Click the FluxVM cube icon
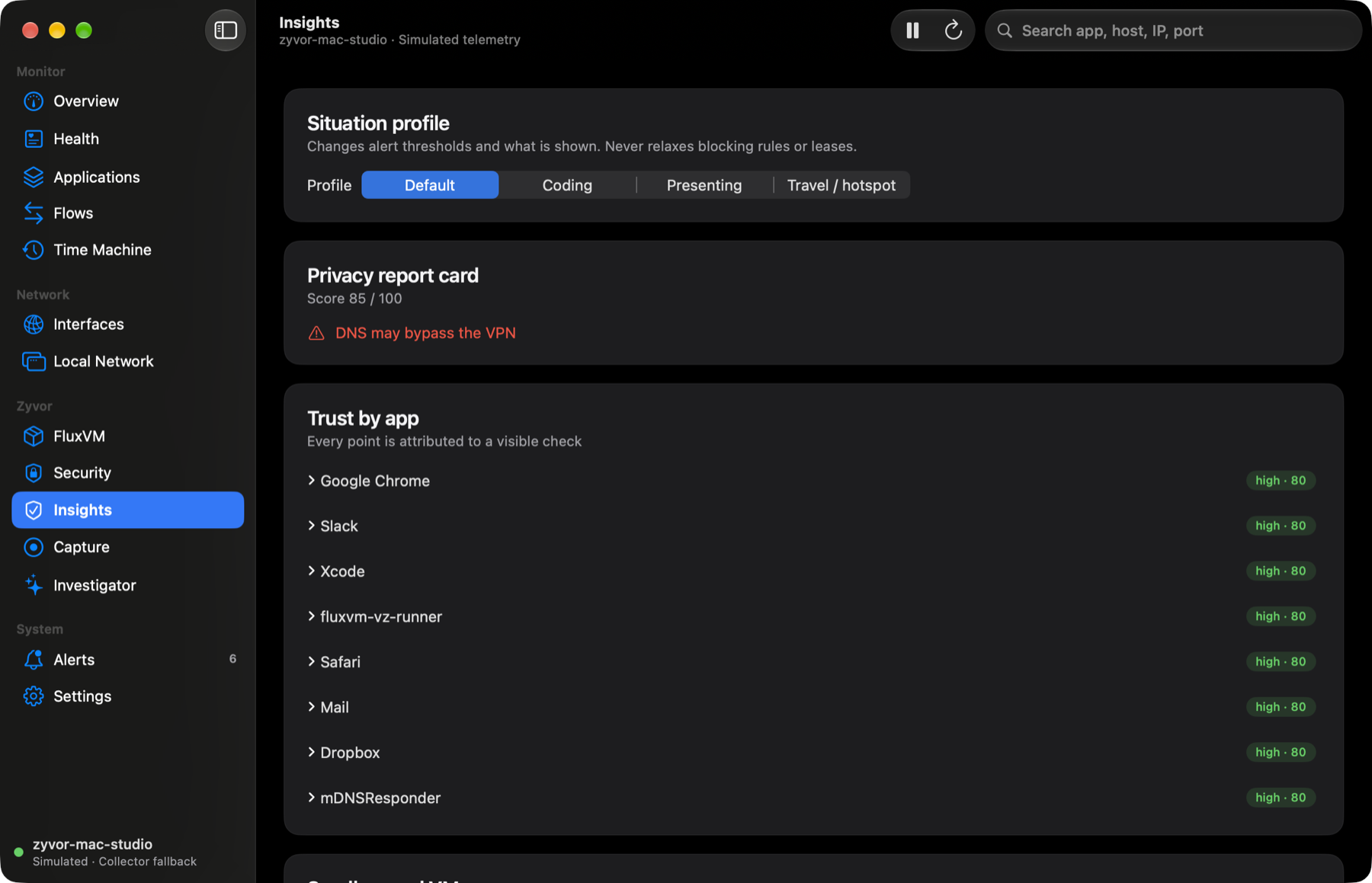 point(34,436)
